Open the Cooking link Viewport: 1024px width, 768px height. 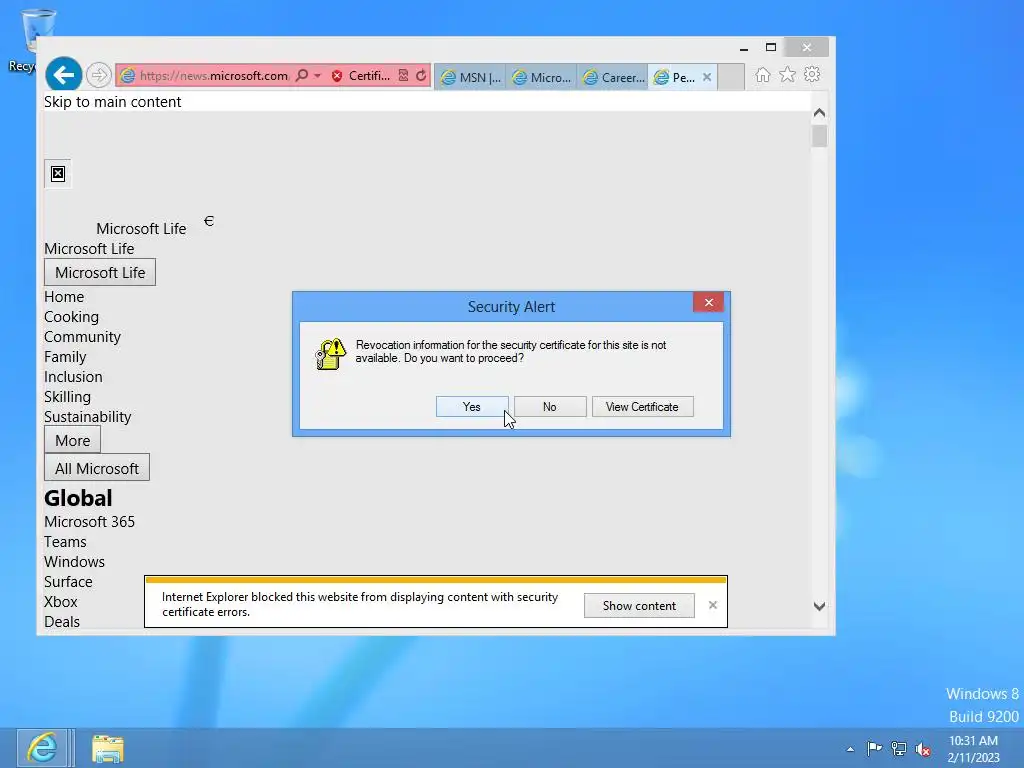(x=71, y=317)
